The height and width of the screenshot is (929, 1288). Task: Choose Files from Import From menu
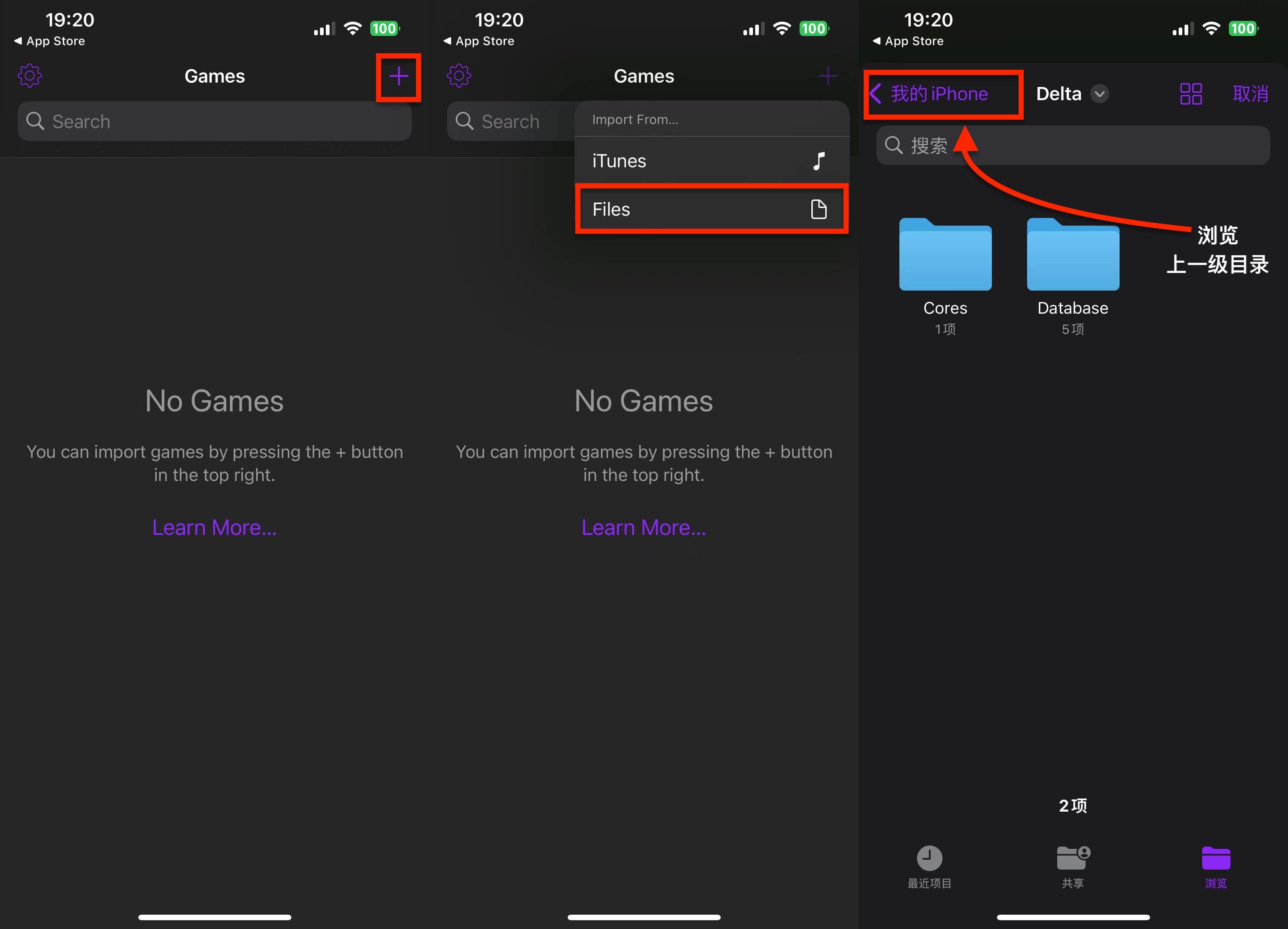[711, 209]
